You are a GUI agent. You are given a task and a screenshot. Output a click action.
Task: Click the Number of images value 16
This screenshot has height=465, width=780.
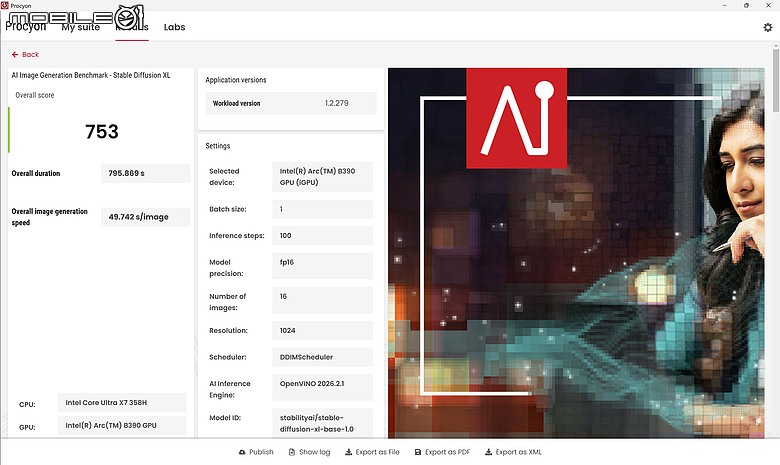[322, 300]
